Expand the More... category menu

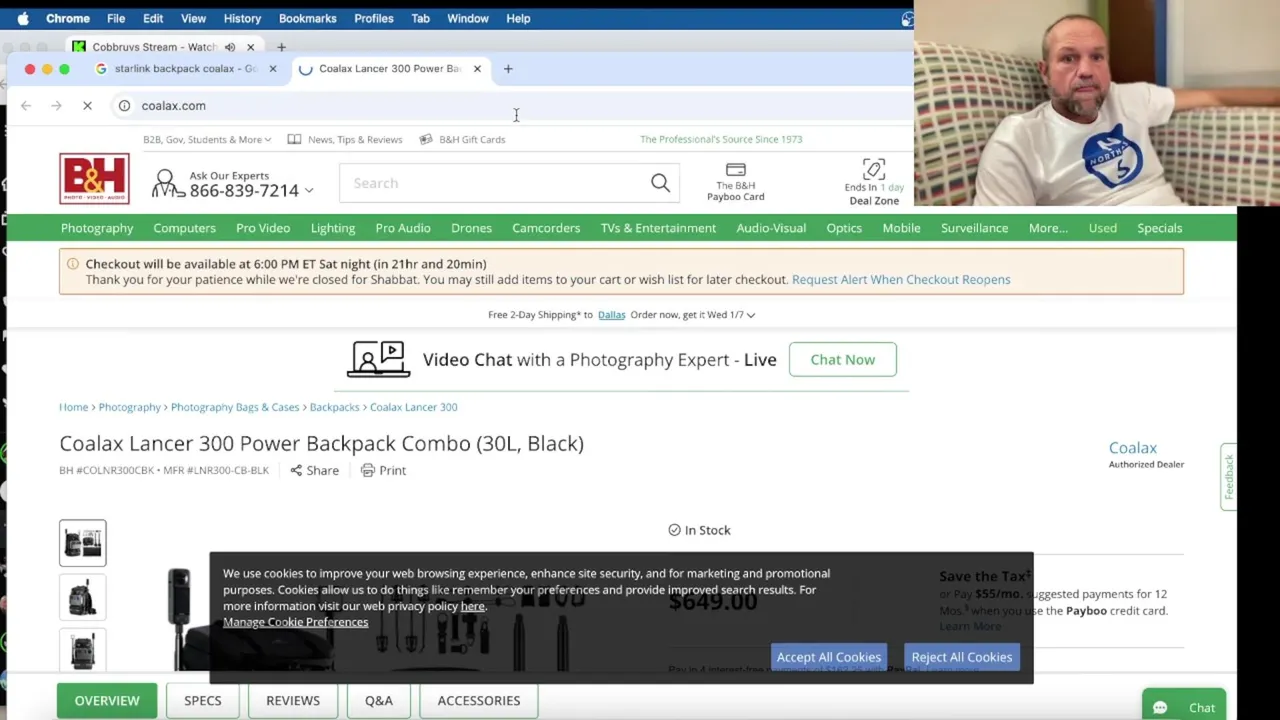click(1048, 228)
